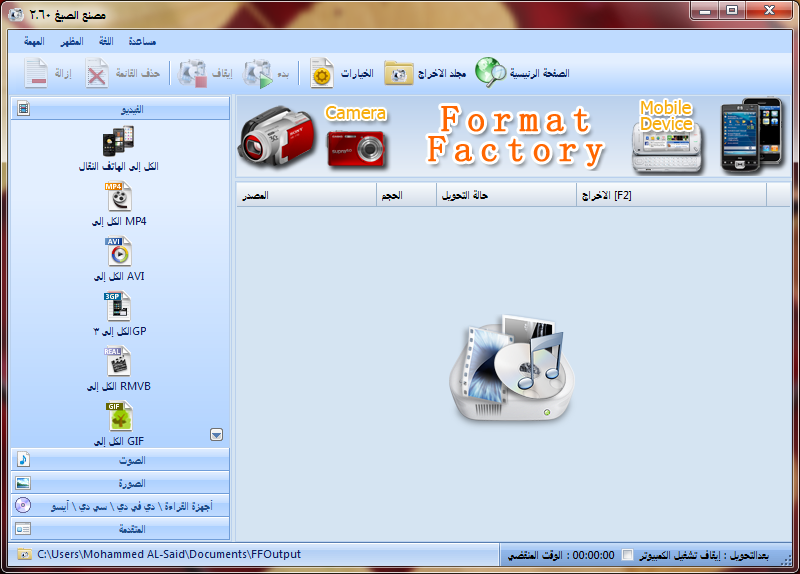Expand more video formats with the down arrow
800x574 pixels.
[216, 435]
